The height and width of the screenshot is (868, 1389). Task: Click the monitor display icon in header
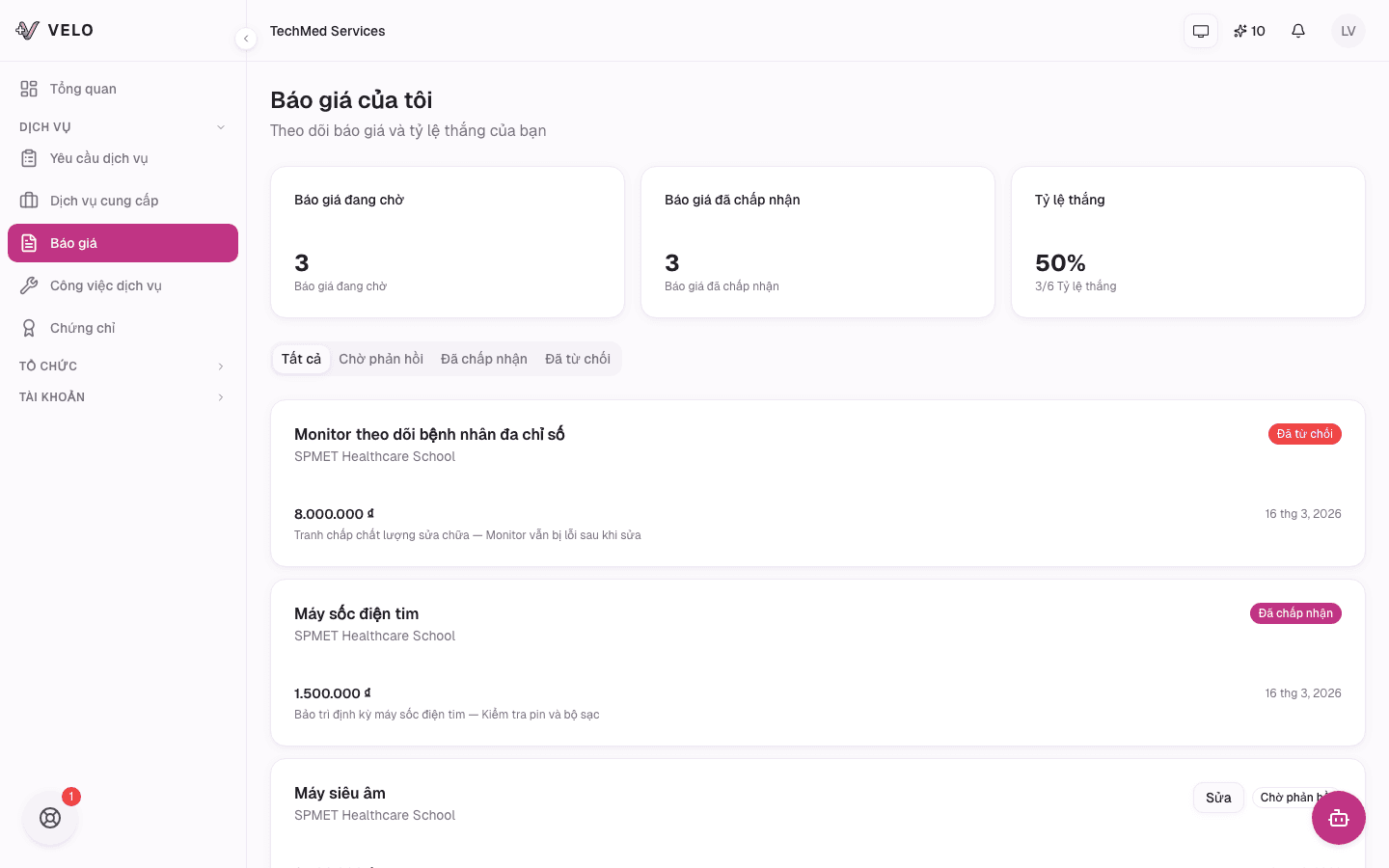click(1201, 31)
